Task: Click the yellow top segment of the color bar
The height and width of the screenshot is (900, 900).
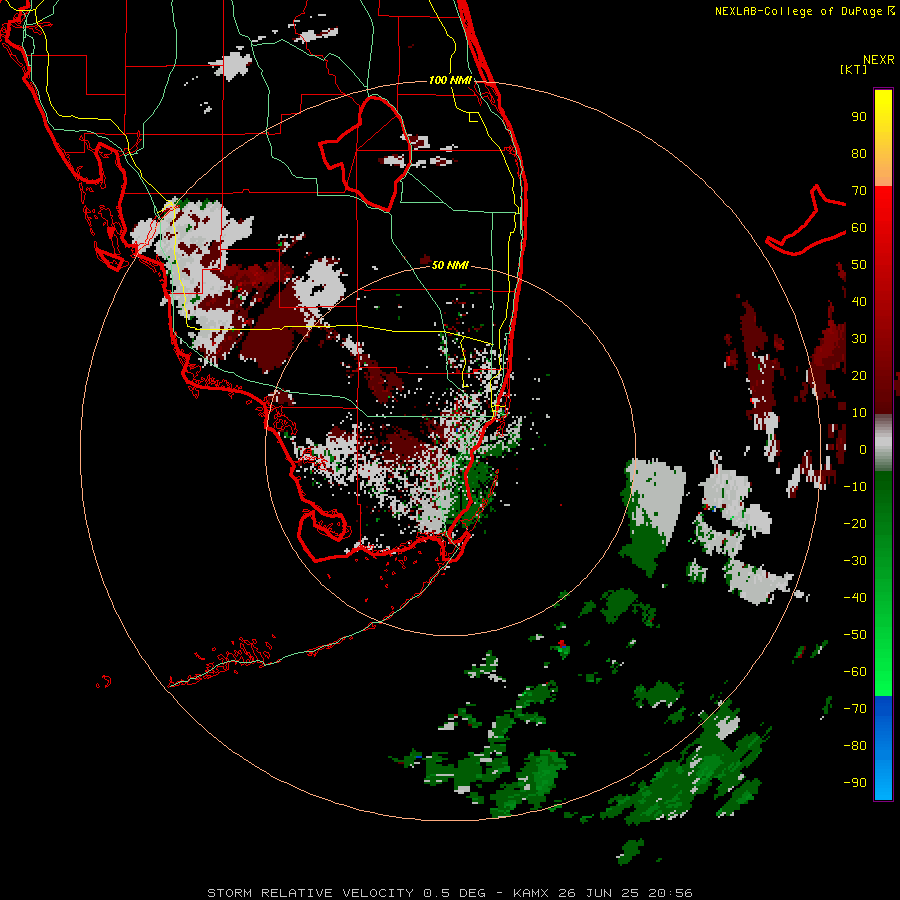Action: point(883,115)
